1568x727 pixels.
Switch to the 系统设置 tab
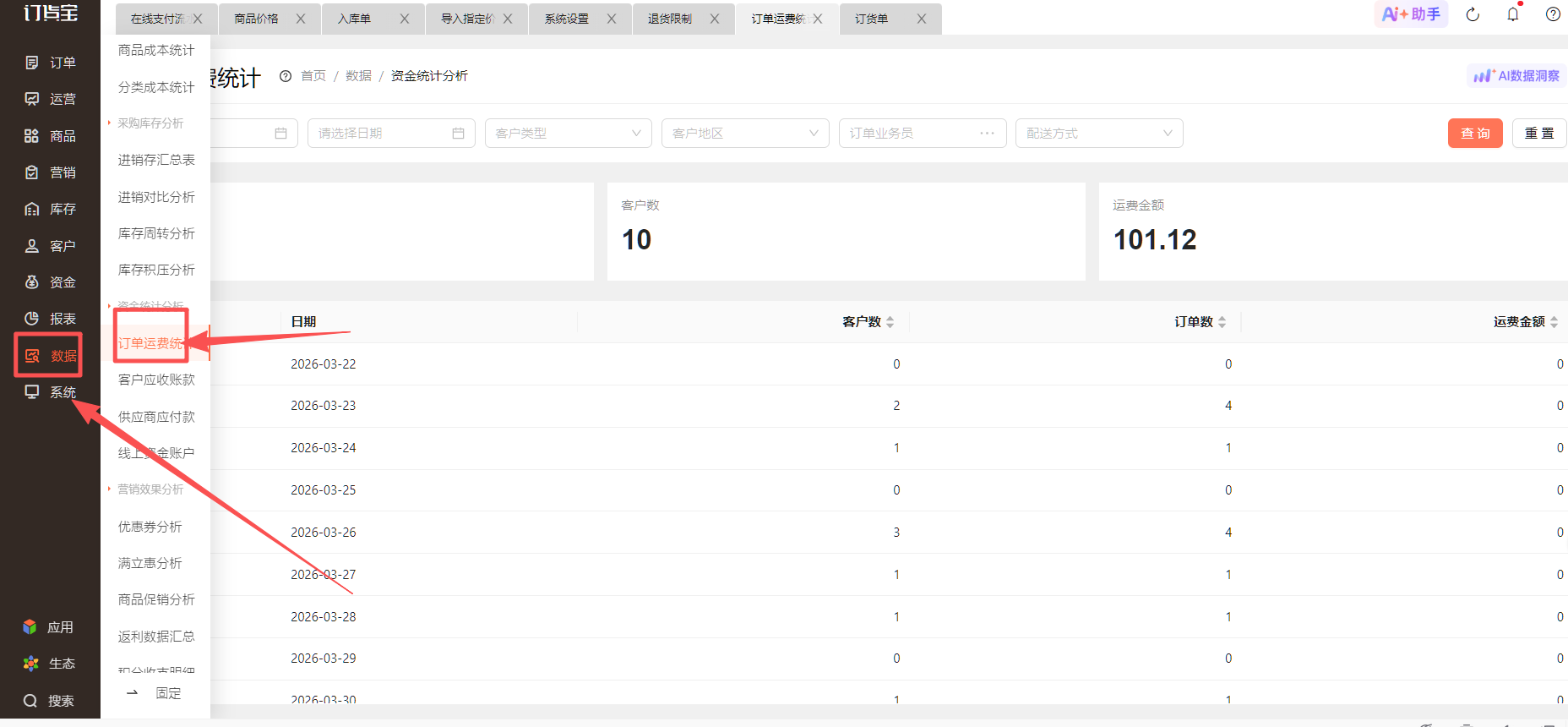pyautogui.click(x=566, y=19)
